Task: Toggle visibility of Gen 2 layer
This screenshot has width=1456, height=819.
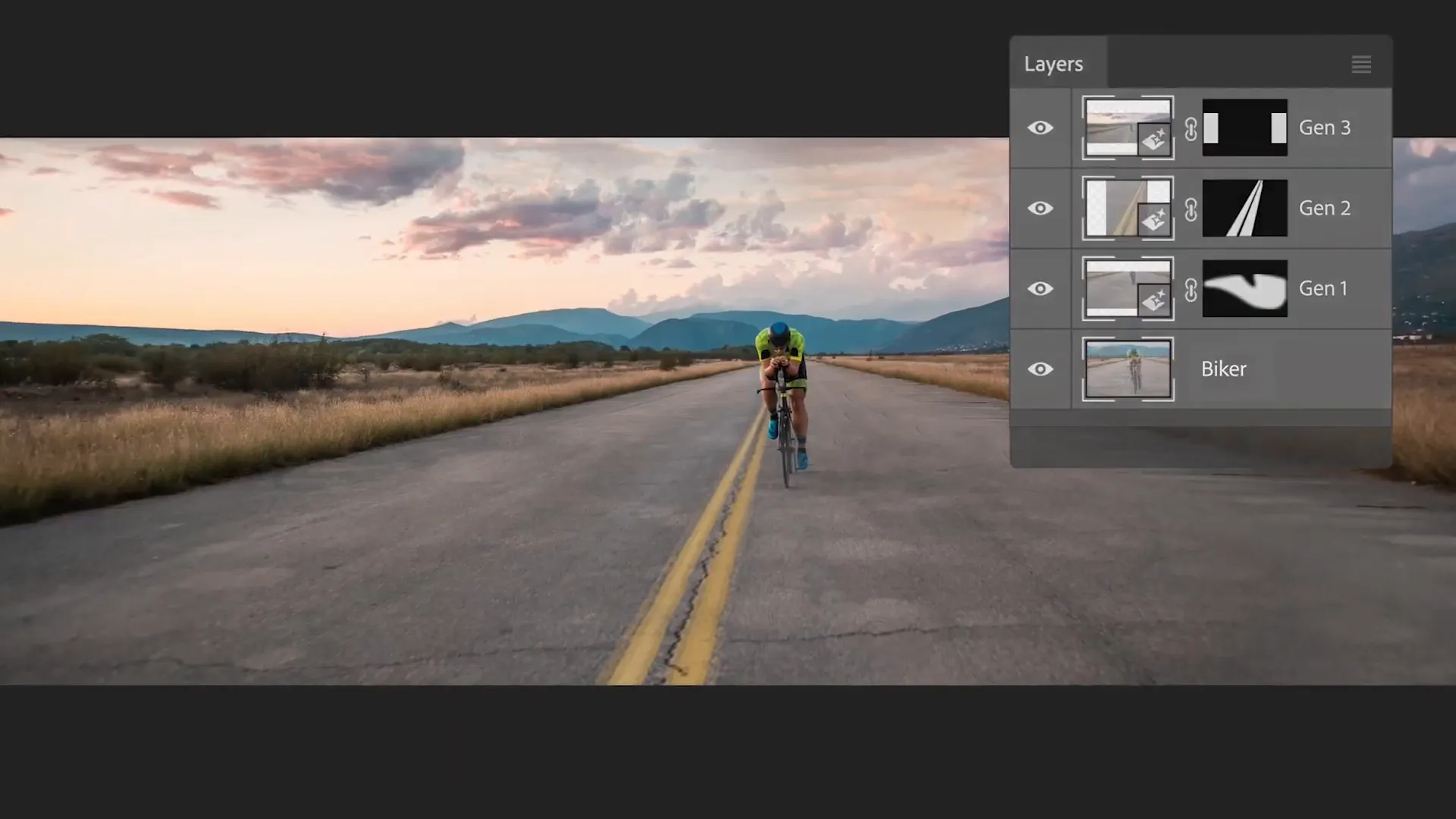Action: (1040, 209)
